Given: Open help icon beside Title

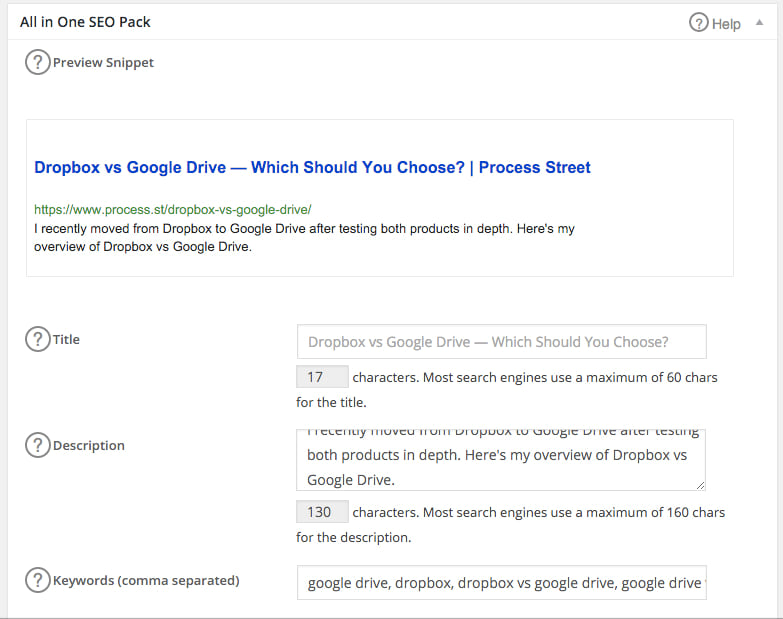Looking at the screenshot, I should (38, 339).
